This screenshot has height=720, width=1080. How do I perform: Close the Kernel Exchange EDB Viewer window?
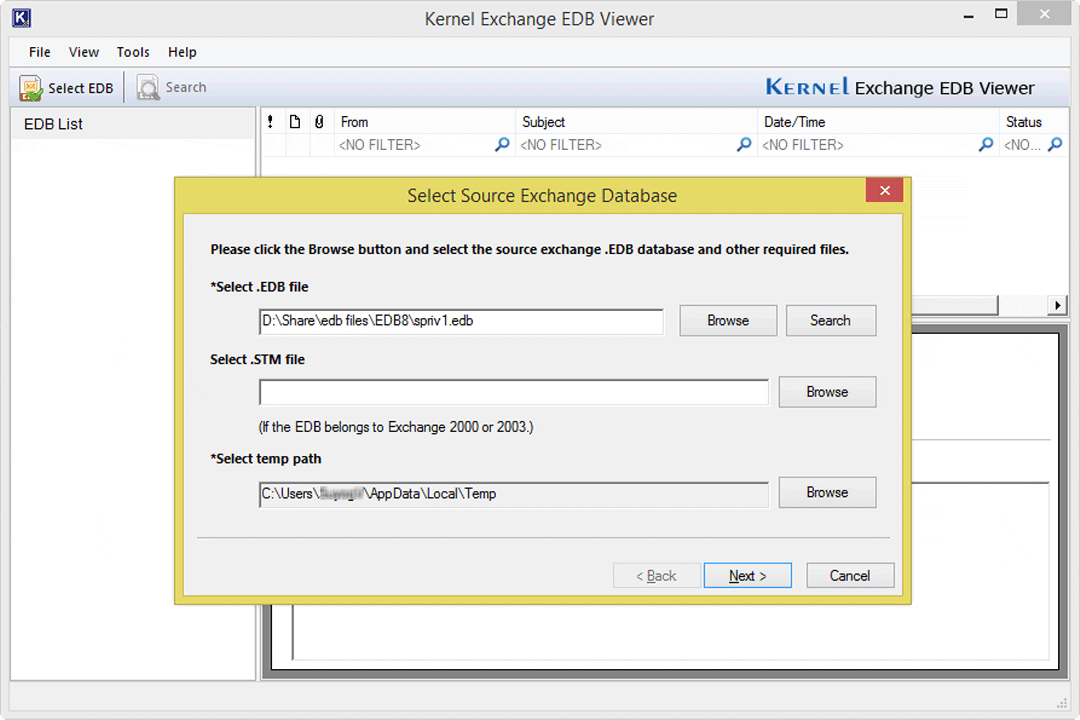tap(1044, 14)
